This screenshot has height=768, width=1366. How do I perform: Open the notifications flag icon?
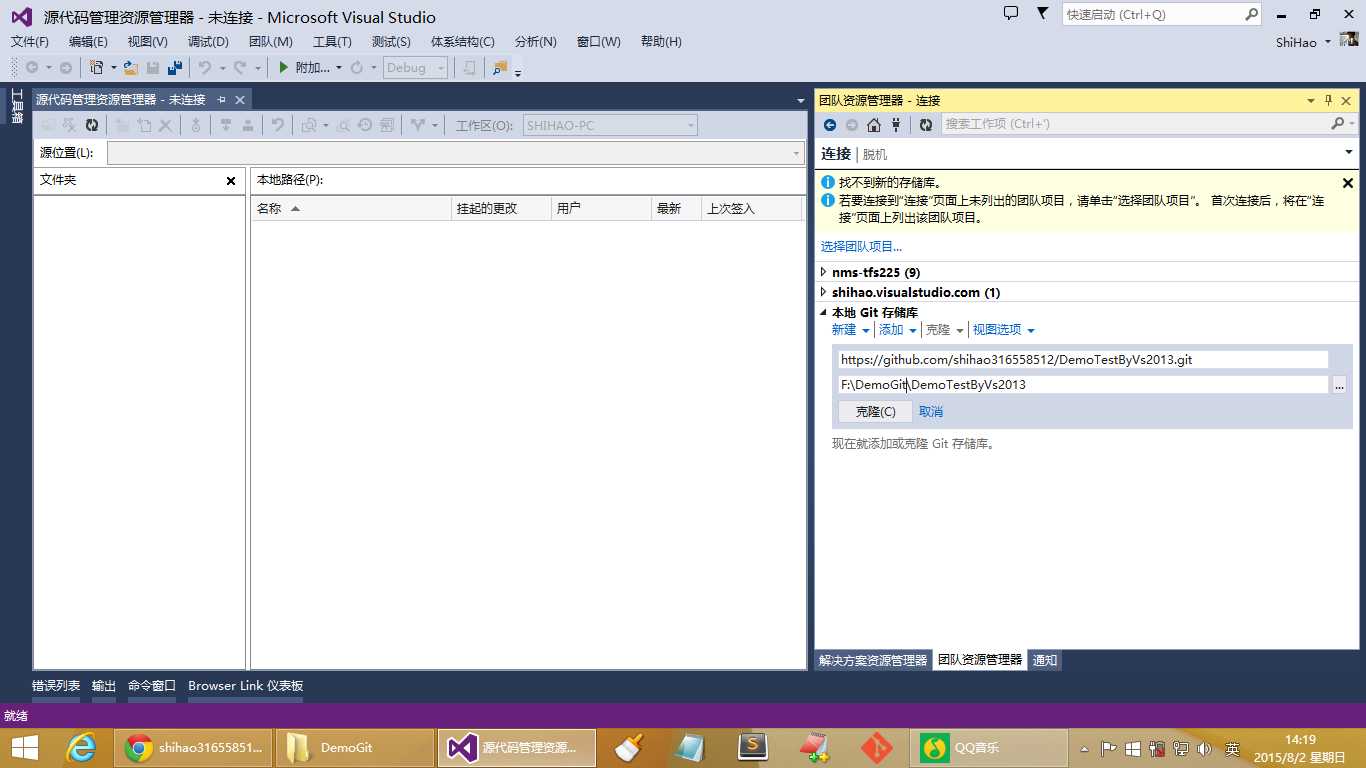pyautogui.click(x=1043, y=14)
